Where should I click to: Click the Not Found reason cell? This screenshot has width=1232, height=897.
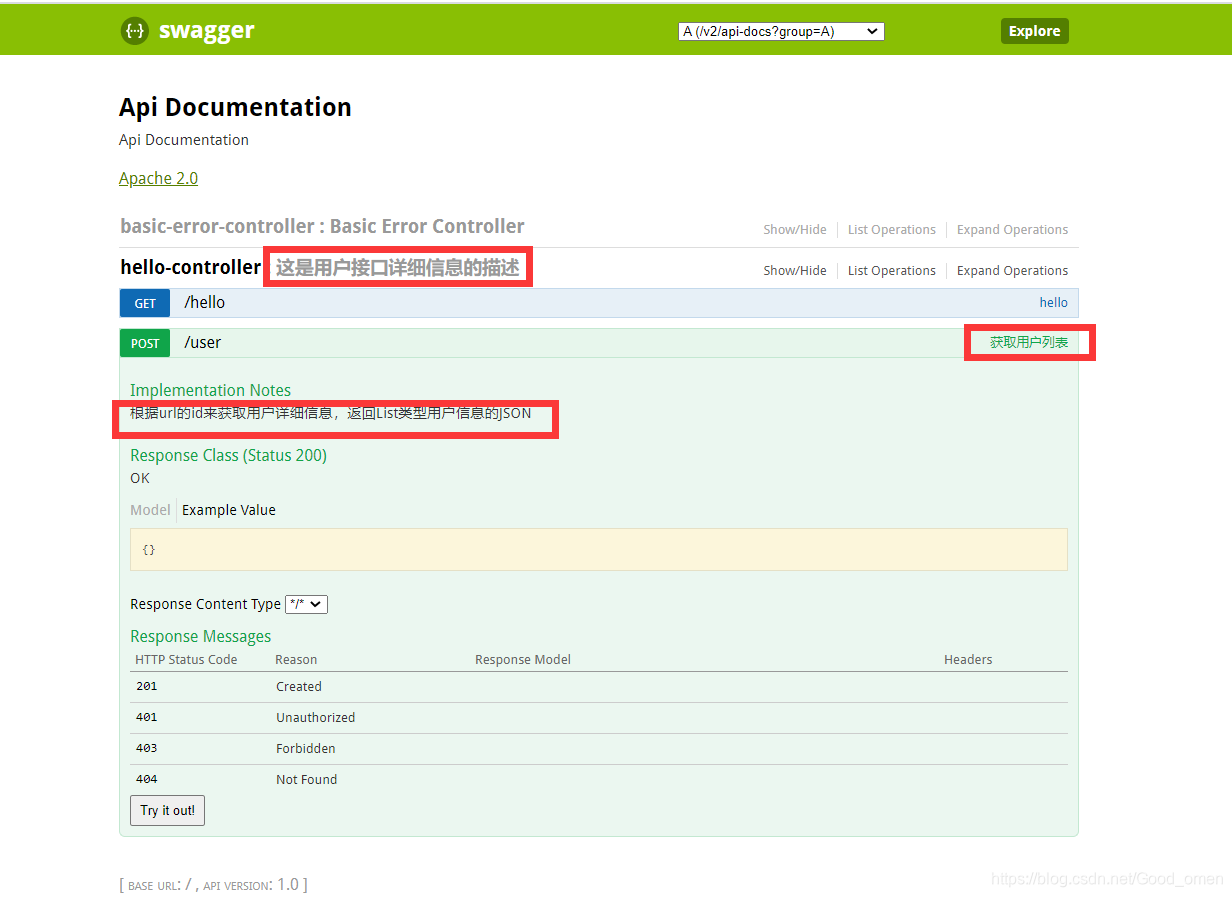coord(307,779)
